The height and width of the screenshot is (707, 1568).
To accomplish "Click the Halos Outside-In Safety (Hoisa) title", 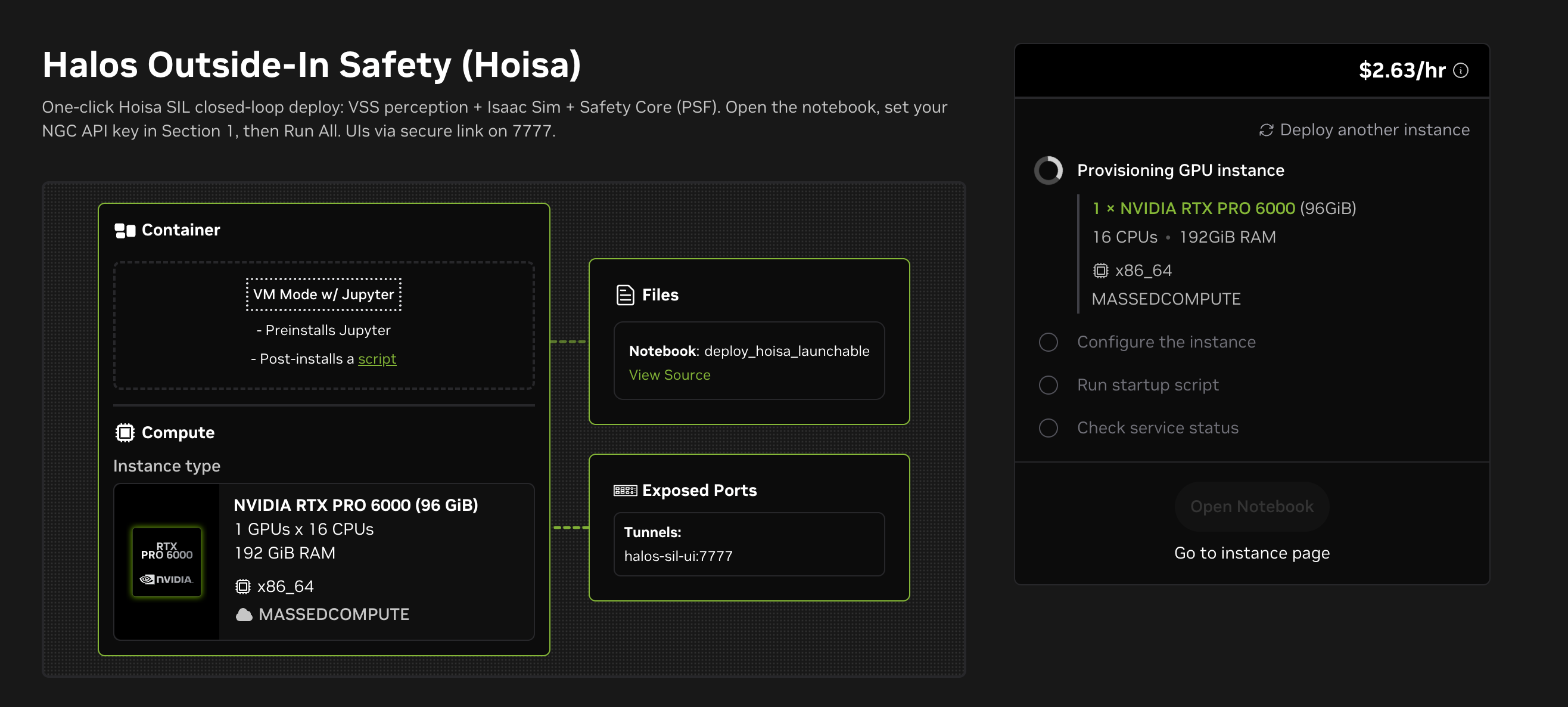I will pos(312,65).
